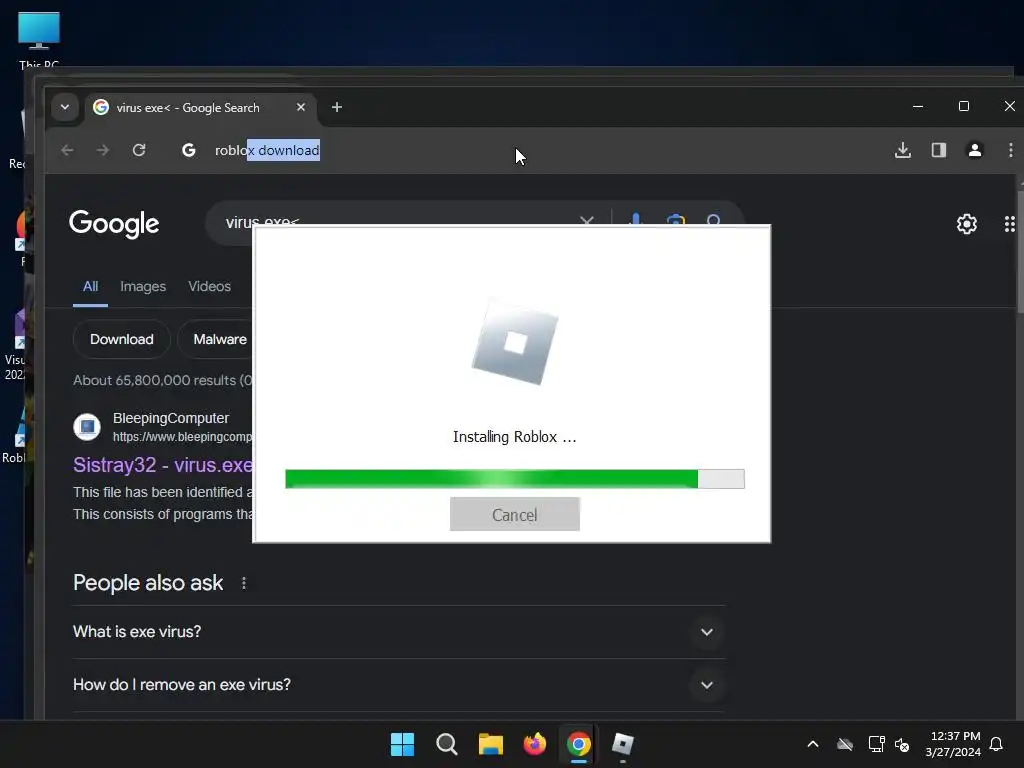Viewport: 1024px width, 768px height.
Task: Go forward with the forward arrow
Action: click(x=103, y=150)
